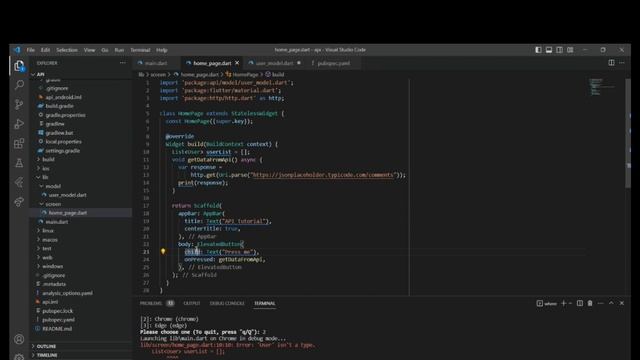Maximize the panel with chevron-up icon

pos(611,303)
